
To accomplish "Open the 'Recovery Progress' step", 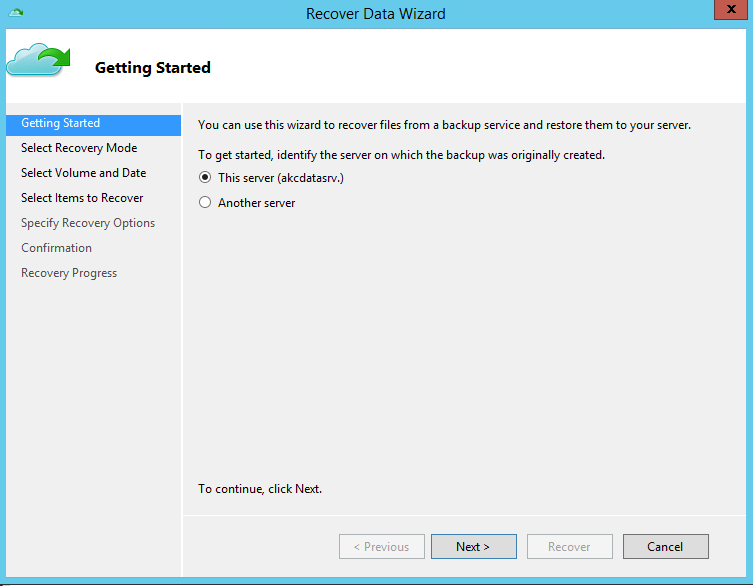I will (x=69, y=273).
